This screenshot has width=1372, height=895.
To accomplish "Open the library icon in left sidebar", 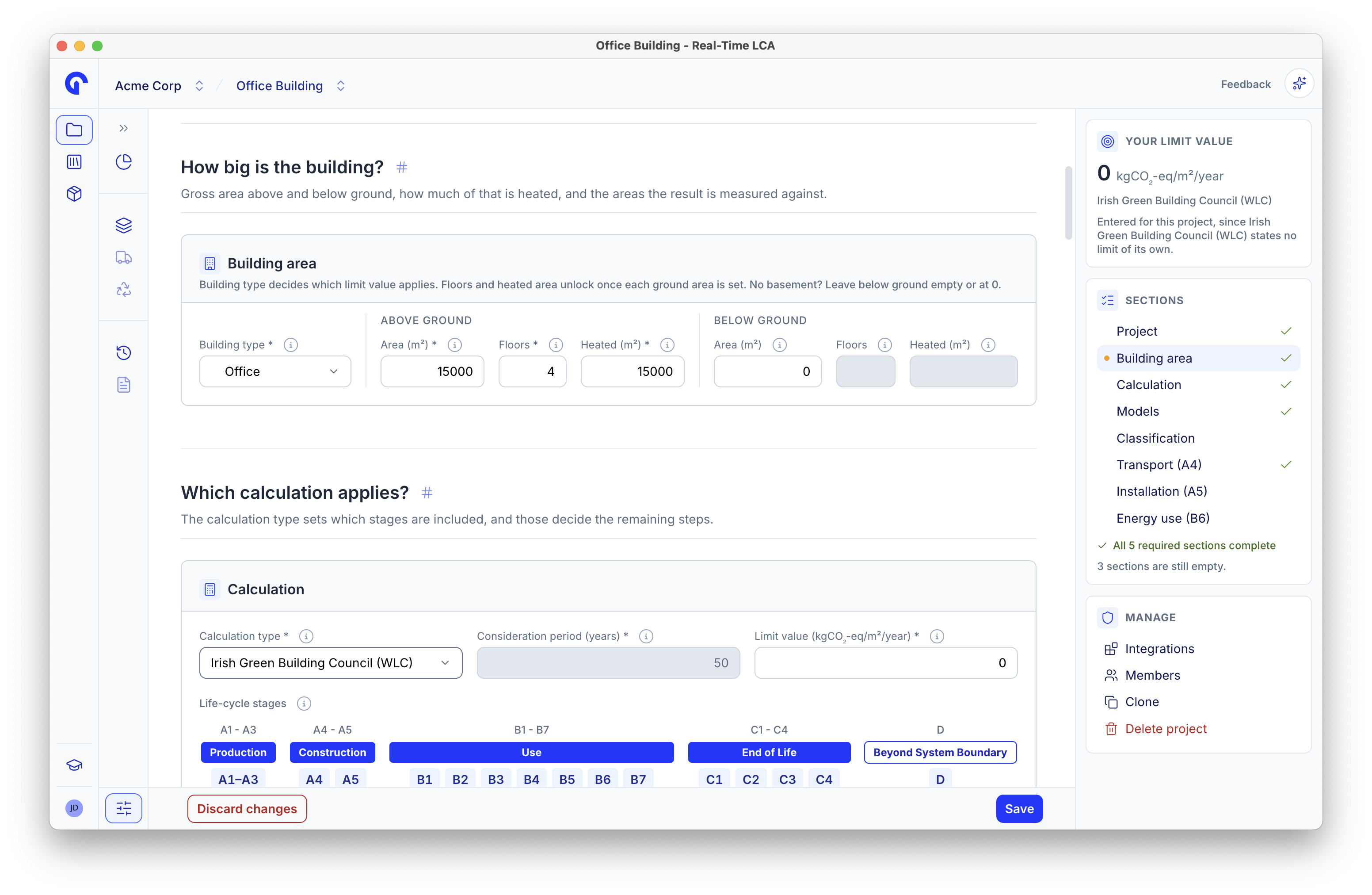I will point(74,162).
